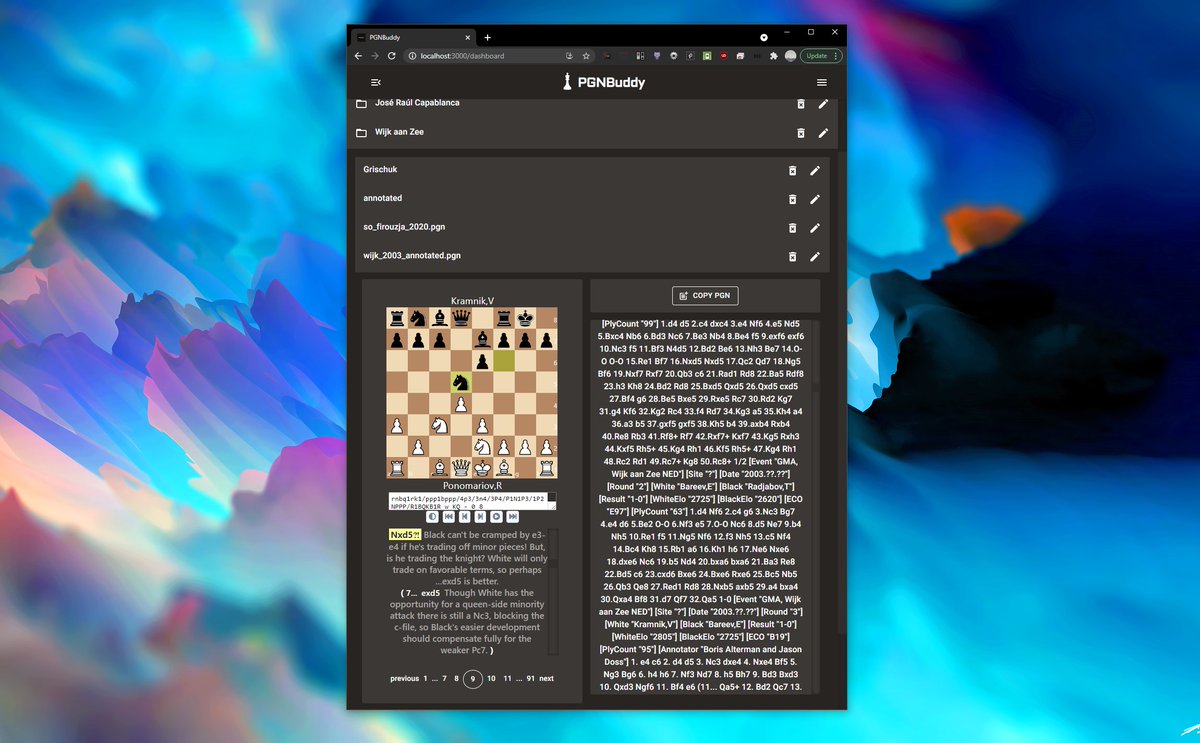Click the scrollbar of the move annotation panel
The height and width of the screenshot is (743, 1200).
554,592
